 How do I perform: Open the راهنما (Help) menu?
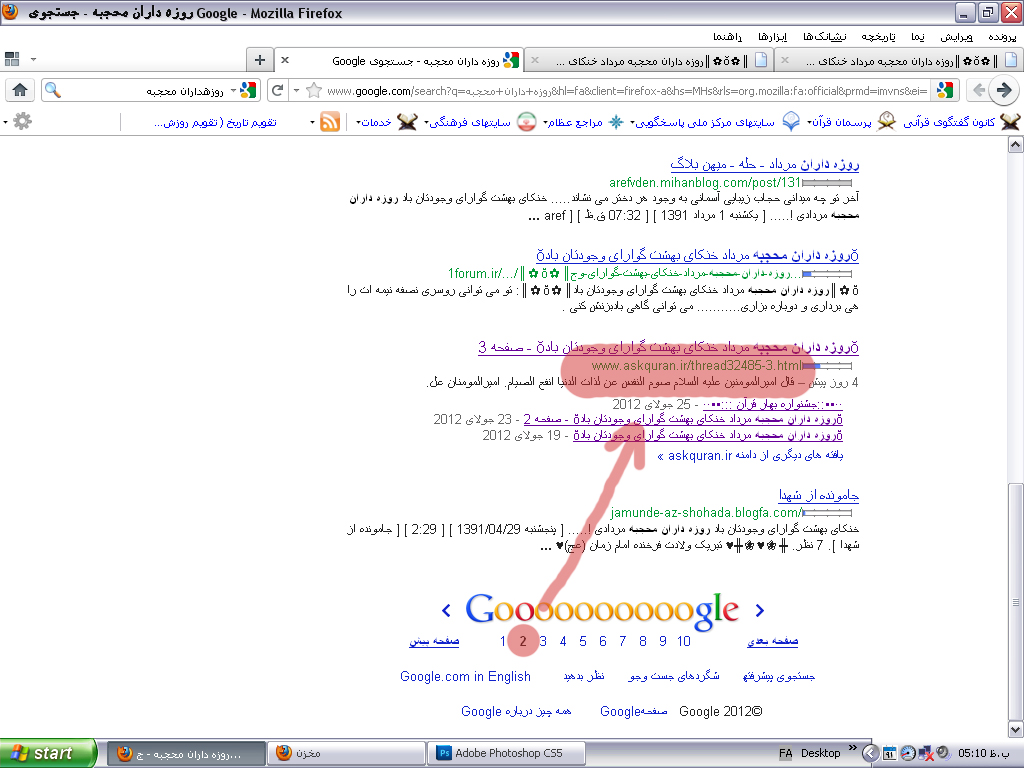coord(728,37)
